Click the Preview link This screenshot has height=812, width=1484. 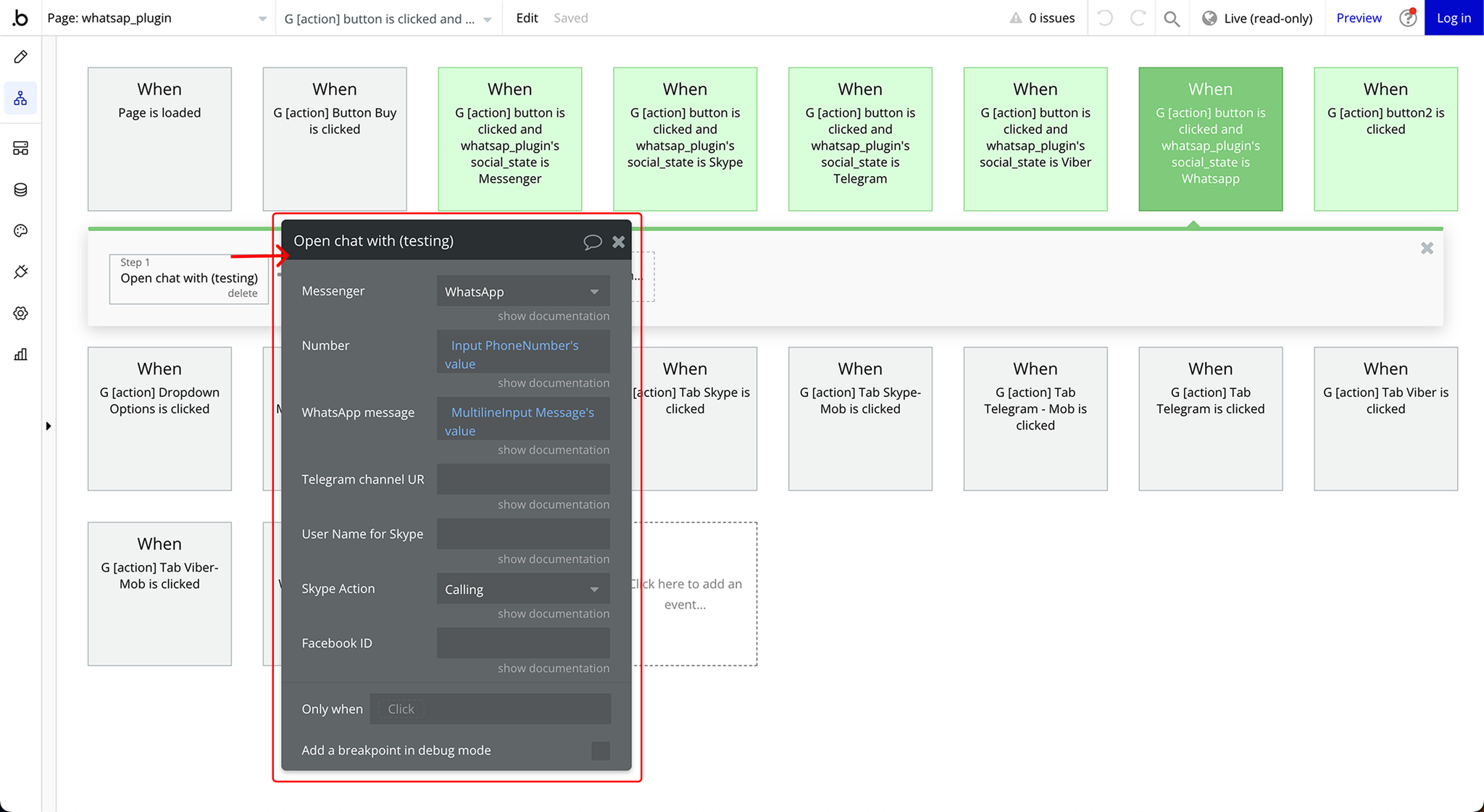(1359, 18)
